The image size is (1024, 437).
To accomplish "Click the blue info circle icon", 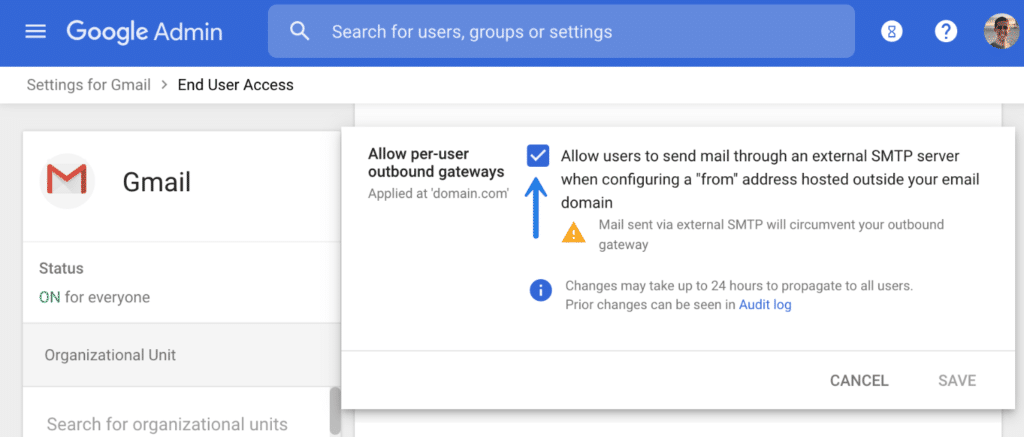I will [x=540, y=290].
